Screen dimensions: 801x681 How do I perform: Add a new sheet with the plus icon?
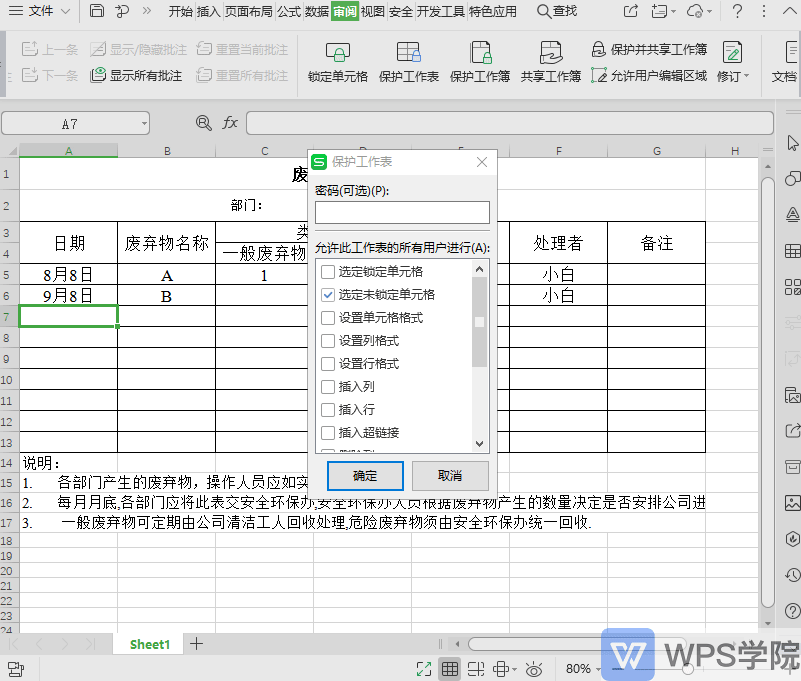click(196, 644)
